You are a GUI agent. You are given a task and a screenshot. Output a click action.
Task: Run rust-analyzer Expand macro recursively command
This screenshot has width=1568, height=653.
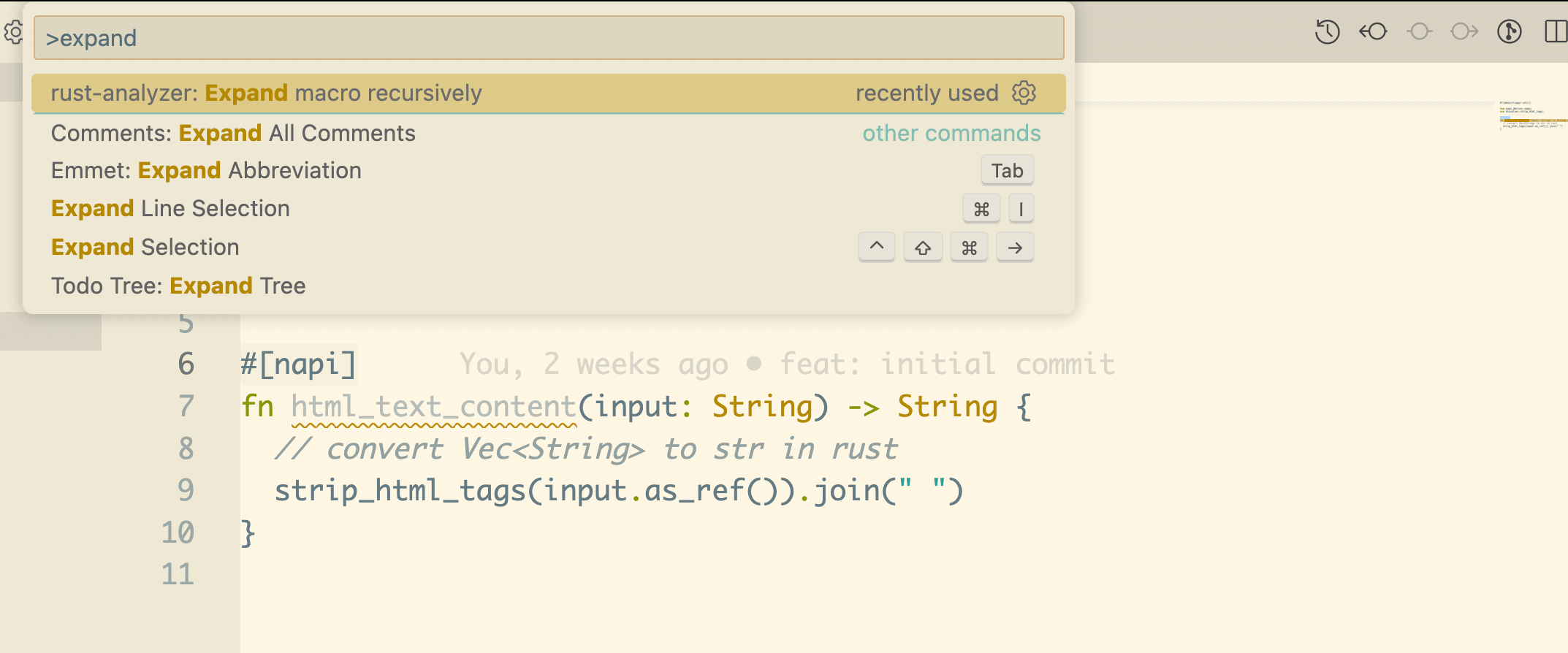click(x=549, y=93)
